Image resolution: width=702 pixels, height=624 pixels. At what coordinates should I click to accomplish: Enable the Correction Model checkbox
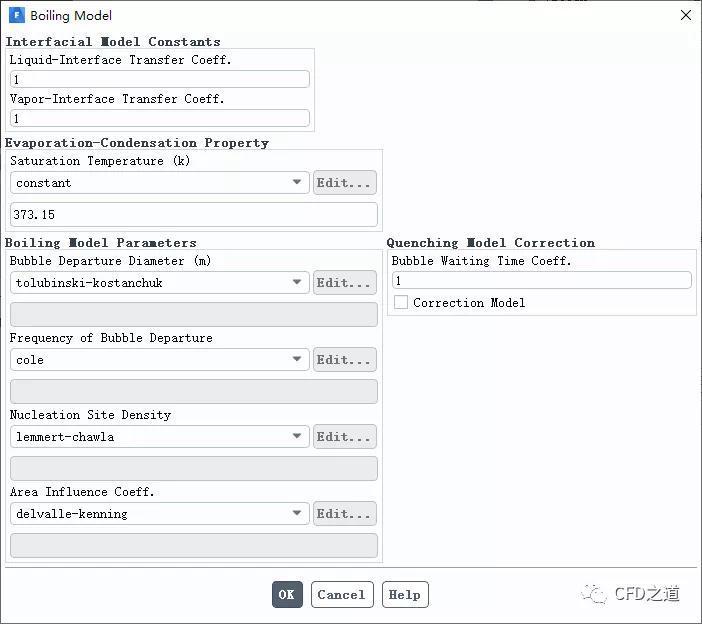pos(401,302)
